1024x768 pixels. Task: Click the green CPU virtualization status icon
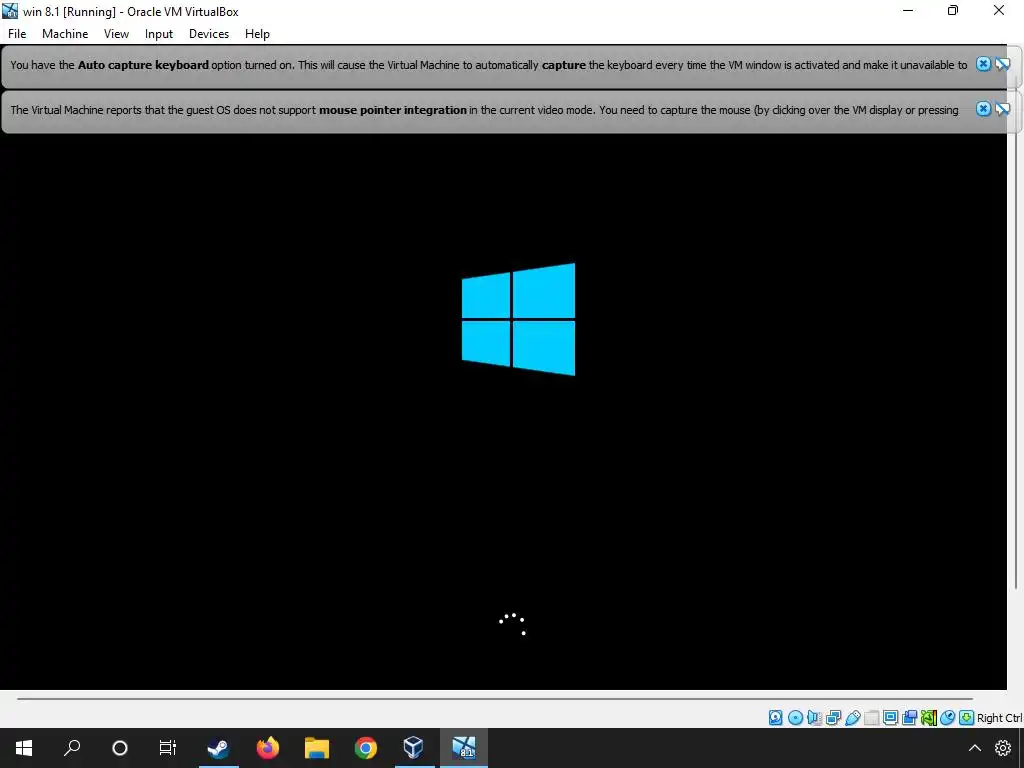(x=929, y=718)
